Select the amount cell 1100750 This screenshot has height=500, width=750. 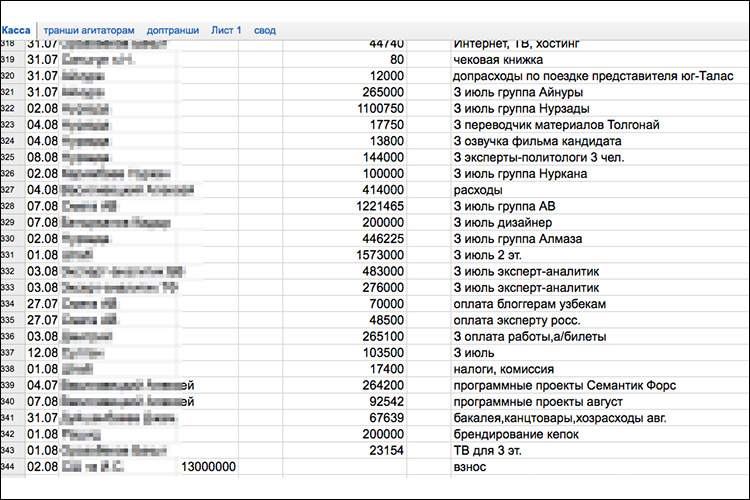pyautogui.click(x=344, y=109)
